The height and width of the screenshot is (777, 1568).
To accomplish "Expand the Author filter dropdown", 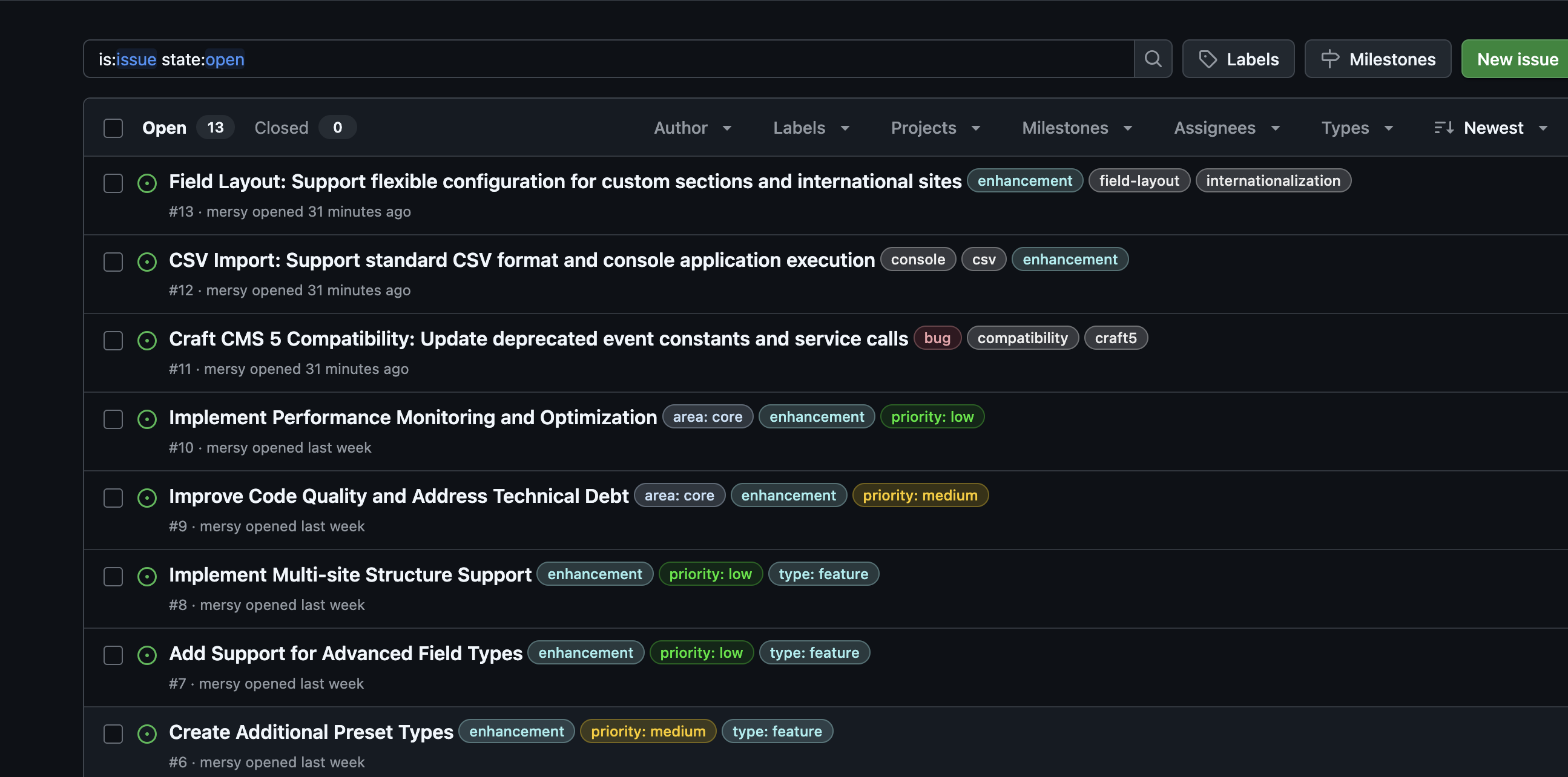I will point(692,128).
